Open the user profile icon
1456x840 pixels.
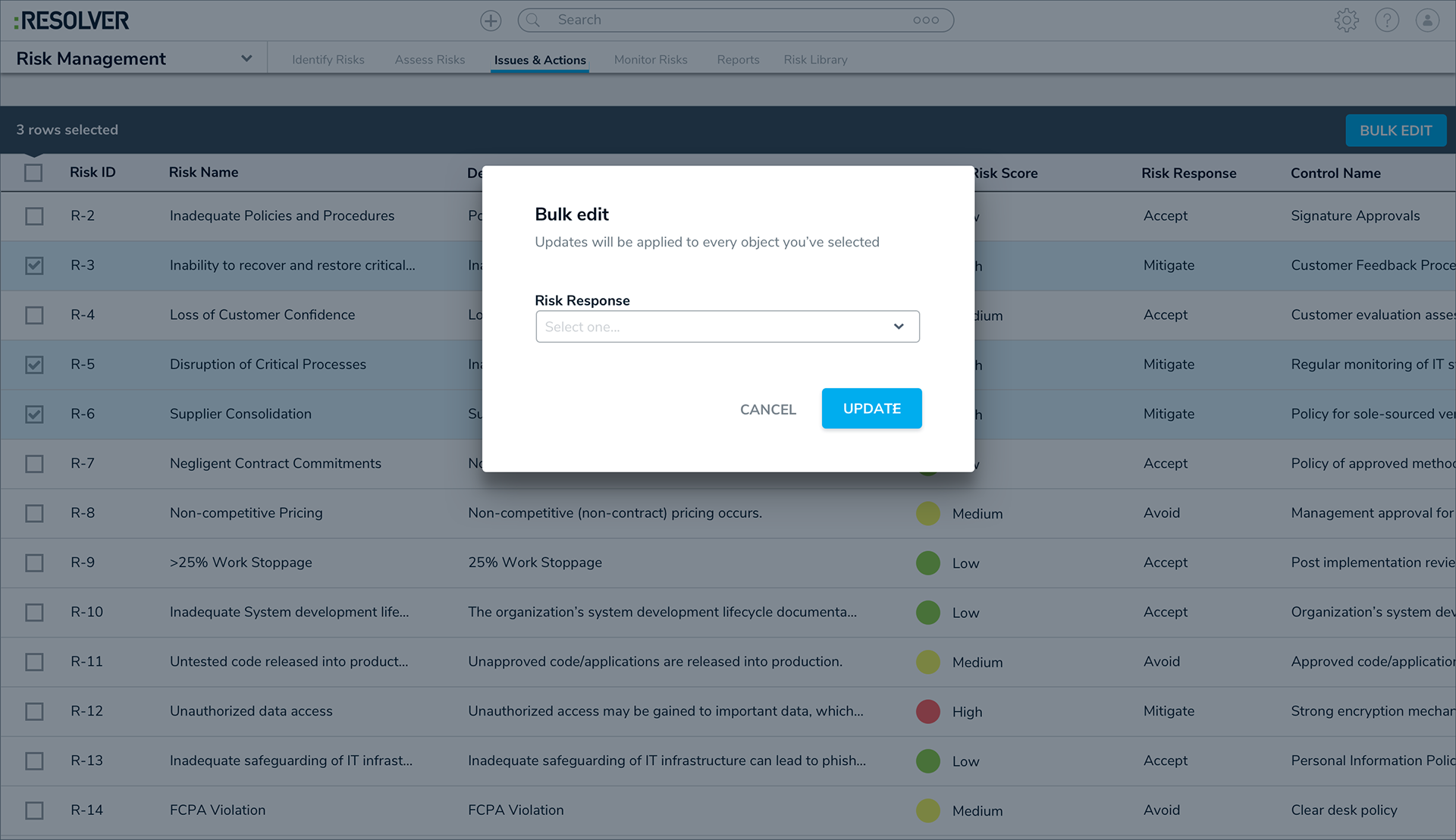click(x=1427, y=20)
